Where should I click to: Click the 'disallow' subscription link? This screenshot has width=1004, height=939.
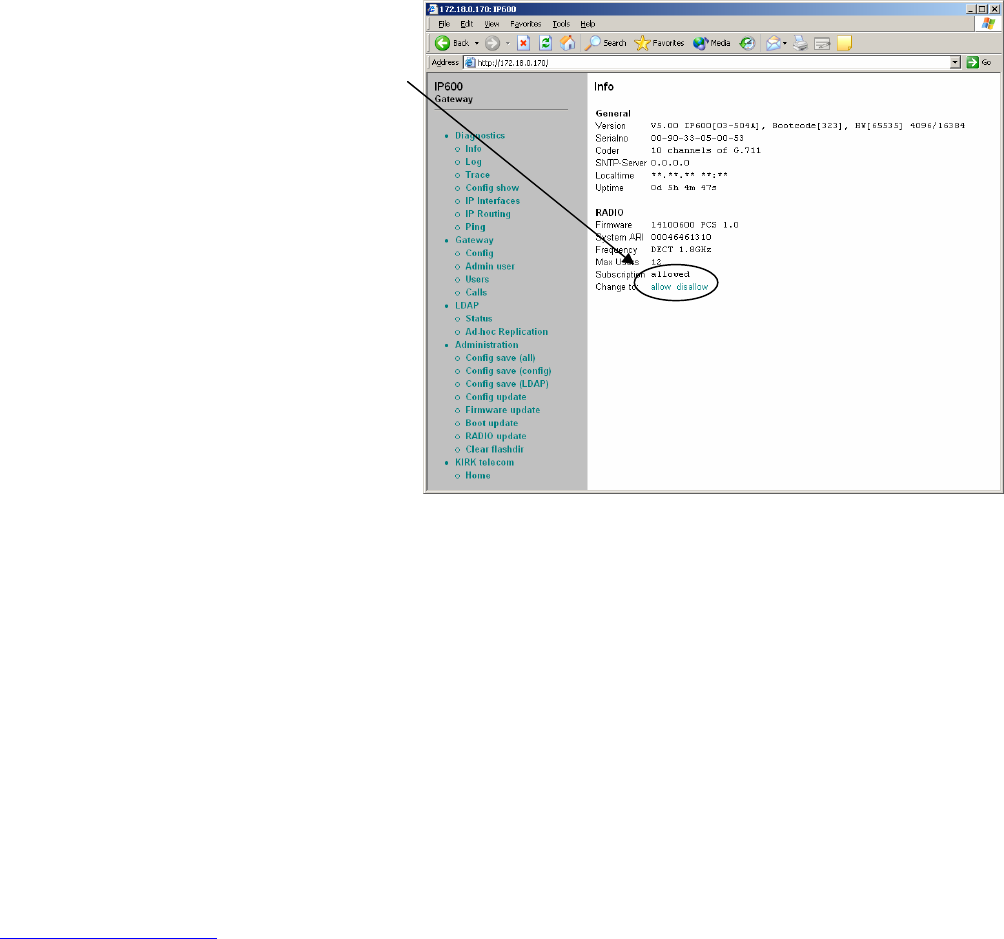[692, 287]
